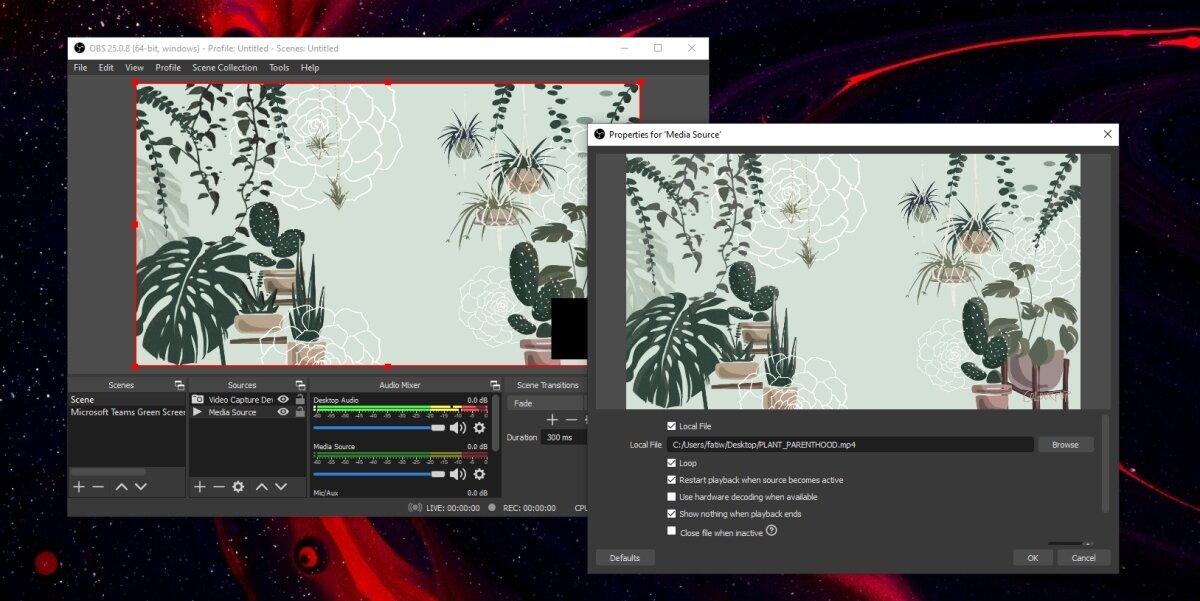The height and width of the screenshot is (601, 1200).
Task: Hide the Video Capture Device with the eye toggle
Action: point(283,398)
